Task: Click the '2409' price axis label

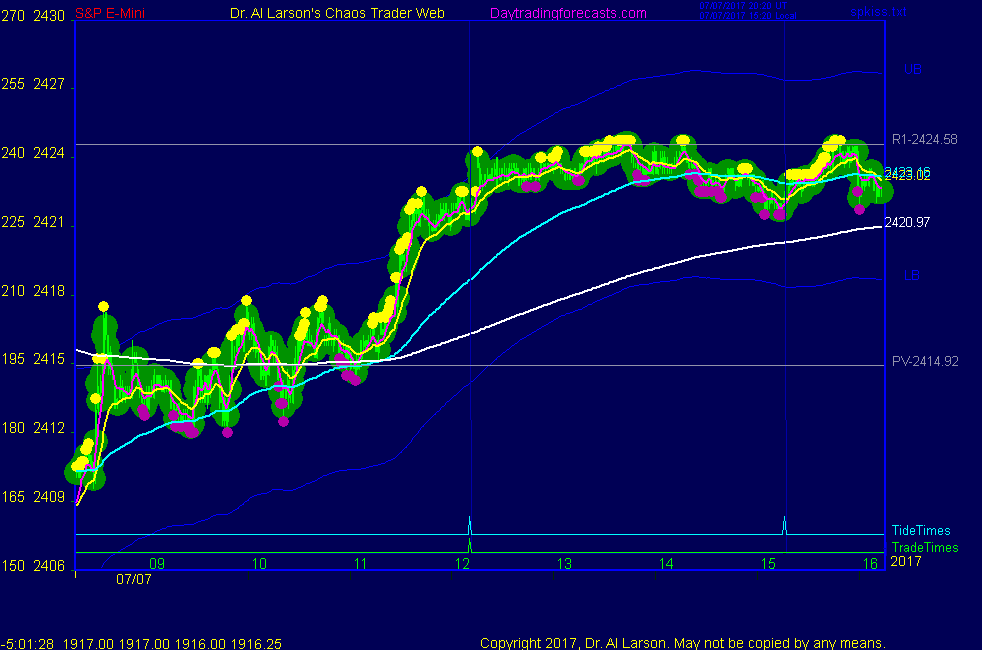Action: tap(49, 497)
